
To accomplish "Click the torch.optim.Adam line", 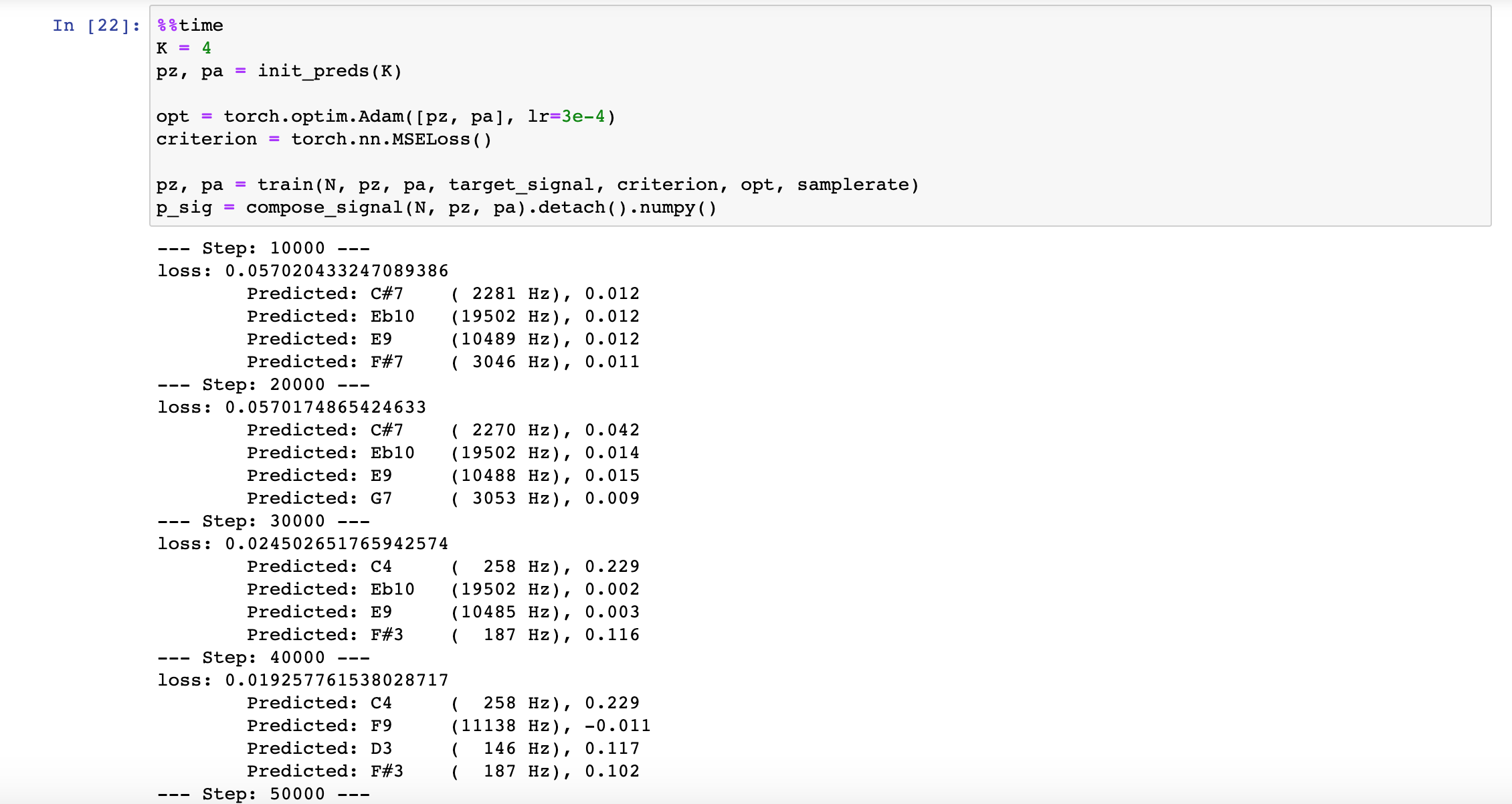I will (x=386, y=116).
